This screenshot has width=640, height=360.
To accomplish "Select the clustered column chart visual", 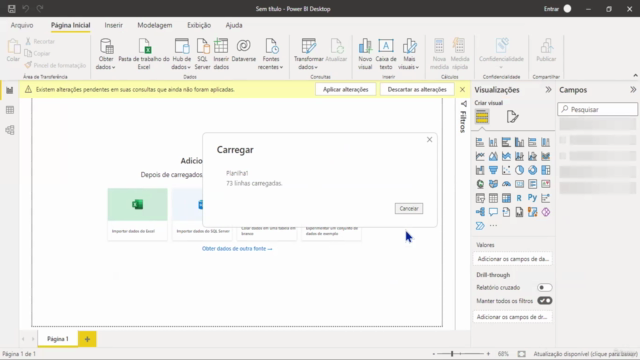I will tap(519, 142).
